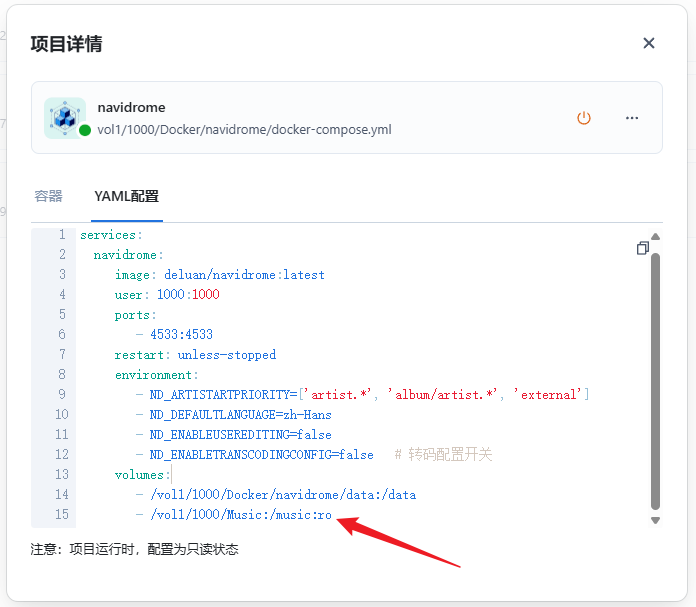Click the navidrome project name
The width and height of the screenshot is (696, 607).
tap(131, 107)
